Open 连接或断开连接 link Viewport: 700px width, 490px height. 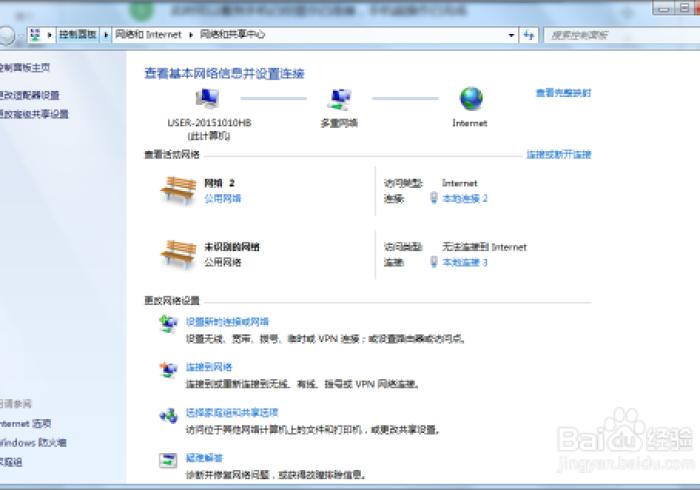(x=559, y=154)
